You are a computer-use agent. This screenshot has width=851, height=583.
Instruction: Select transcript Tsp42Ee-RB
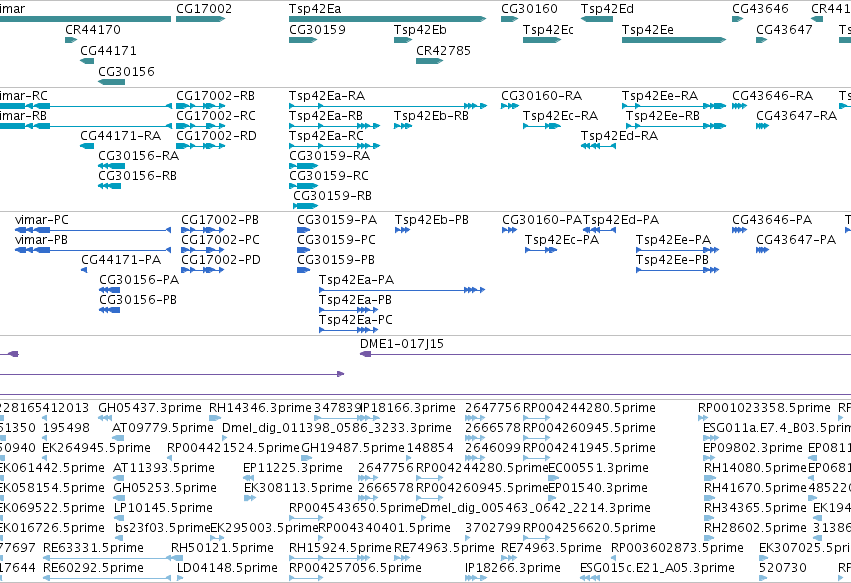click(x=662, y=116)
